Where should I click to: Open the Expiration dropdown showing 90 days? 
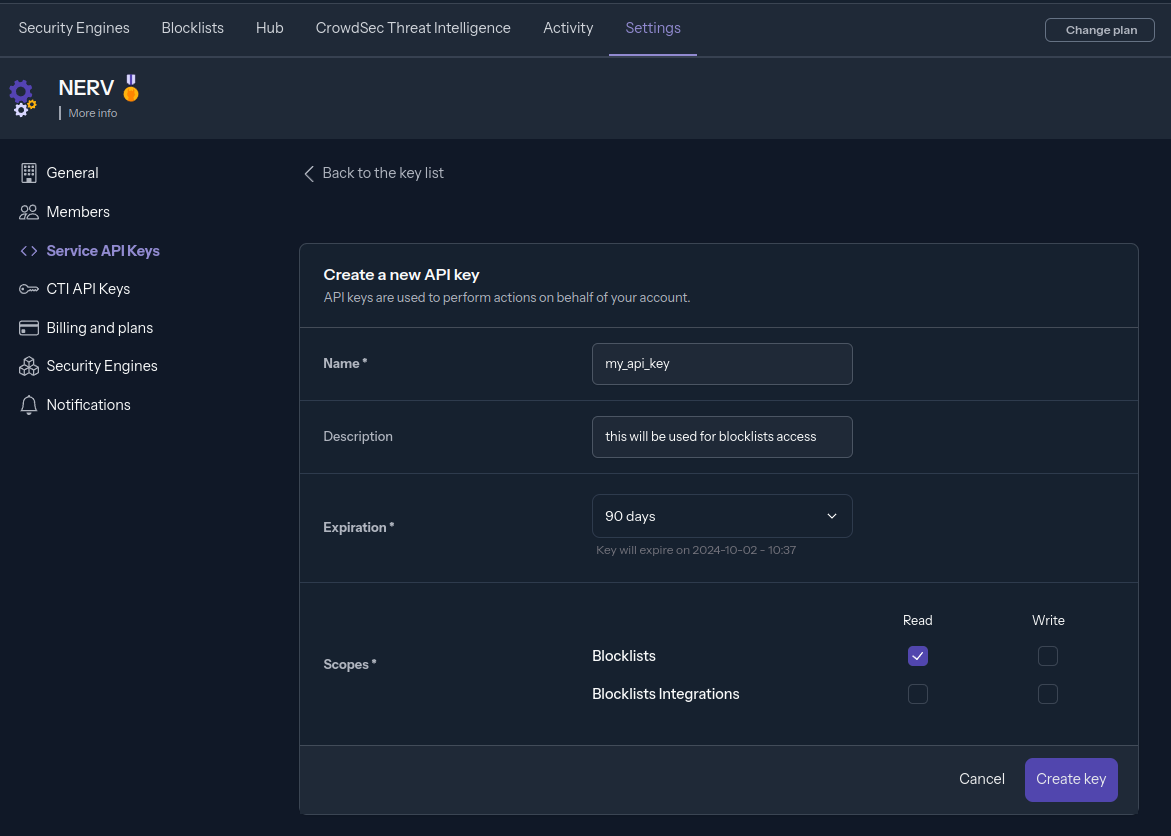coord(722,515)
